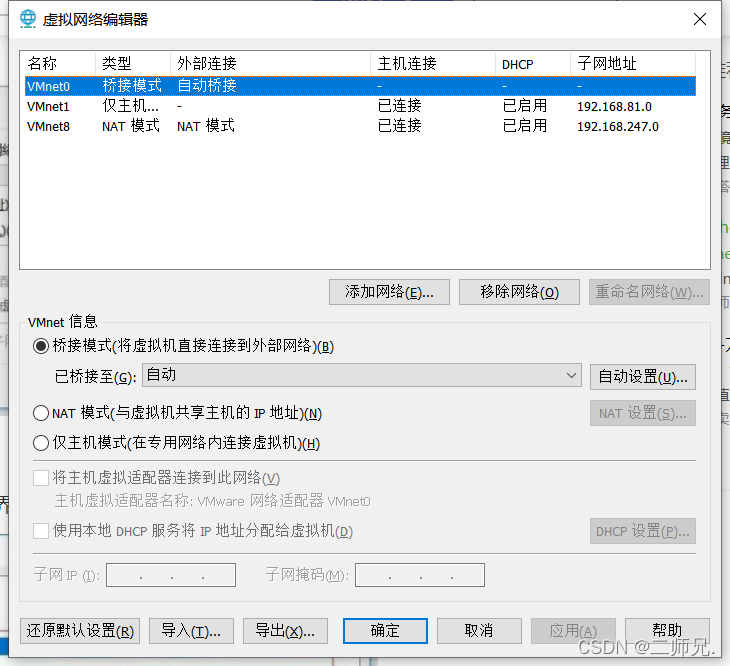Click 仅主机... type cell for VMnet1

(x=130, y=106)
